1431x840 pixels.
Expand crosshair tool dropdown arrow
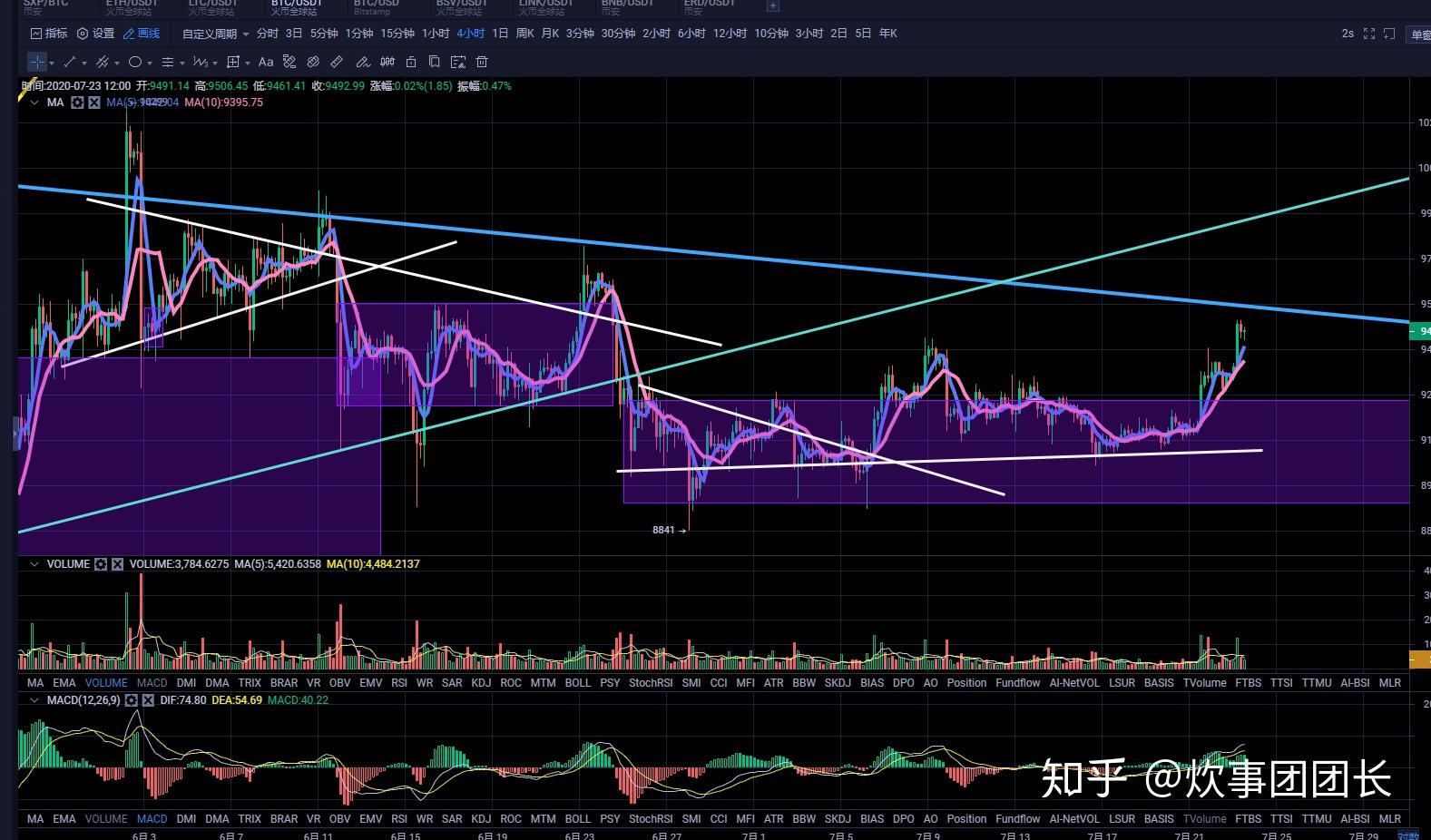click(52, 63)
